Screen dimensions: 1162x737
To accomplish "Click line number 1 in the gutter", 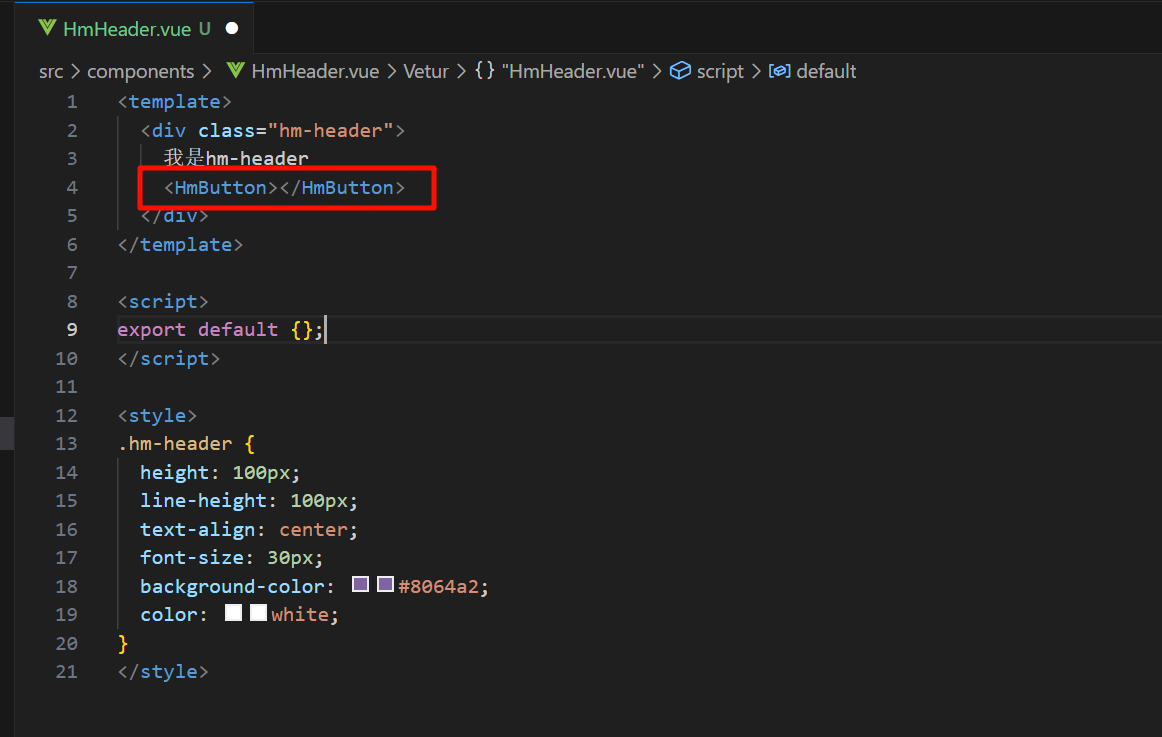I will [72, 101].
